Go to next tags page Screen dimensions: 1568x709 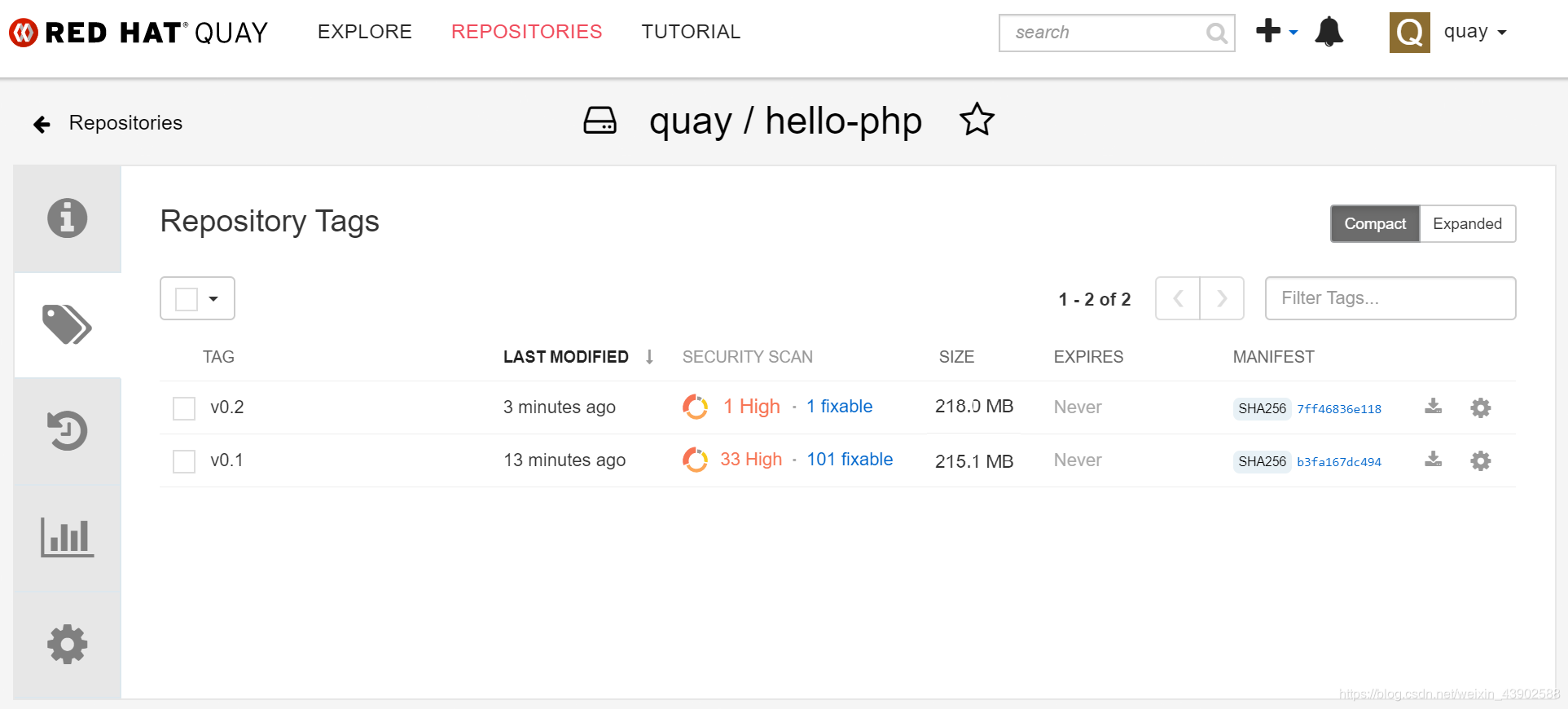(1222, 298)
